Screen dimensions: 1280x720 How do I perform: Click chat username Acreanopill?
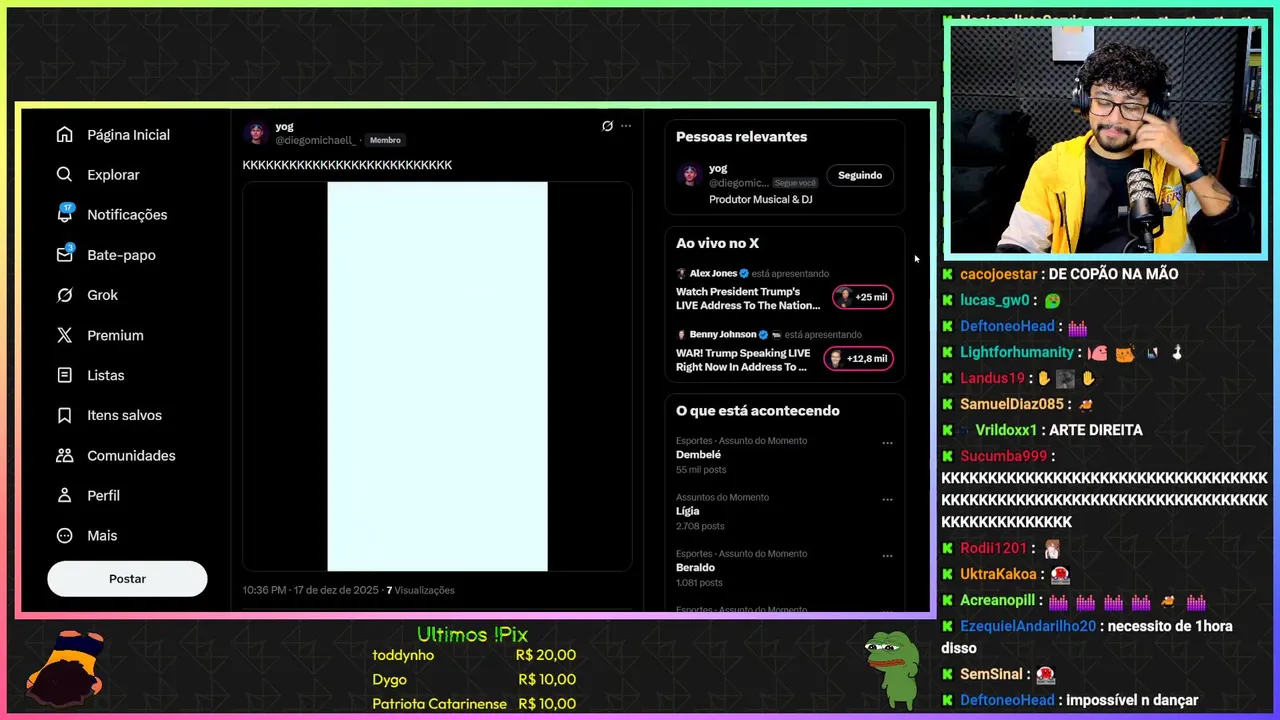coord(999,600)
